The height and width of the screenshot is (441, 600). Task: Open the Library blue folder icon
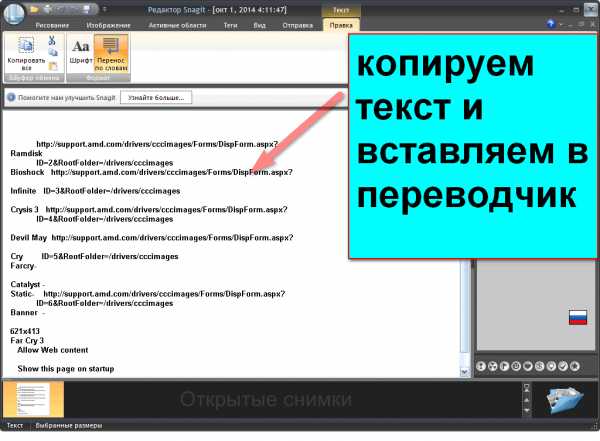564,400
